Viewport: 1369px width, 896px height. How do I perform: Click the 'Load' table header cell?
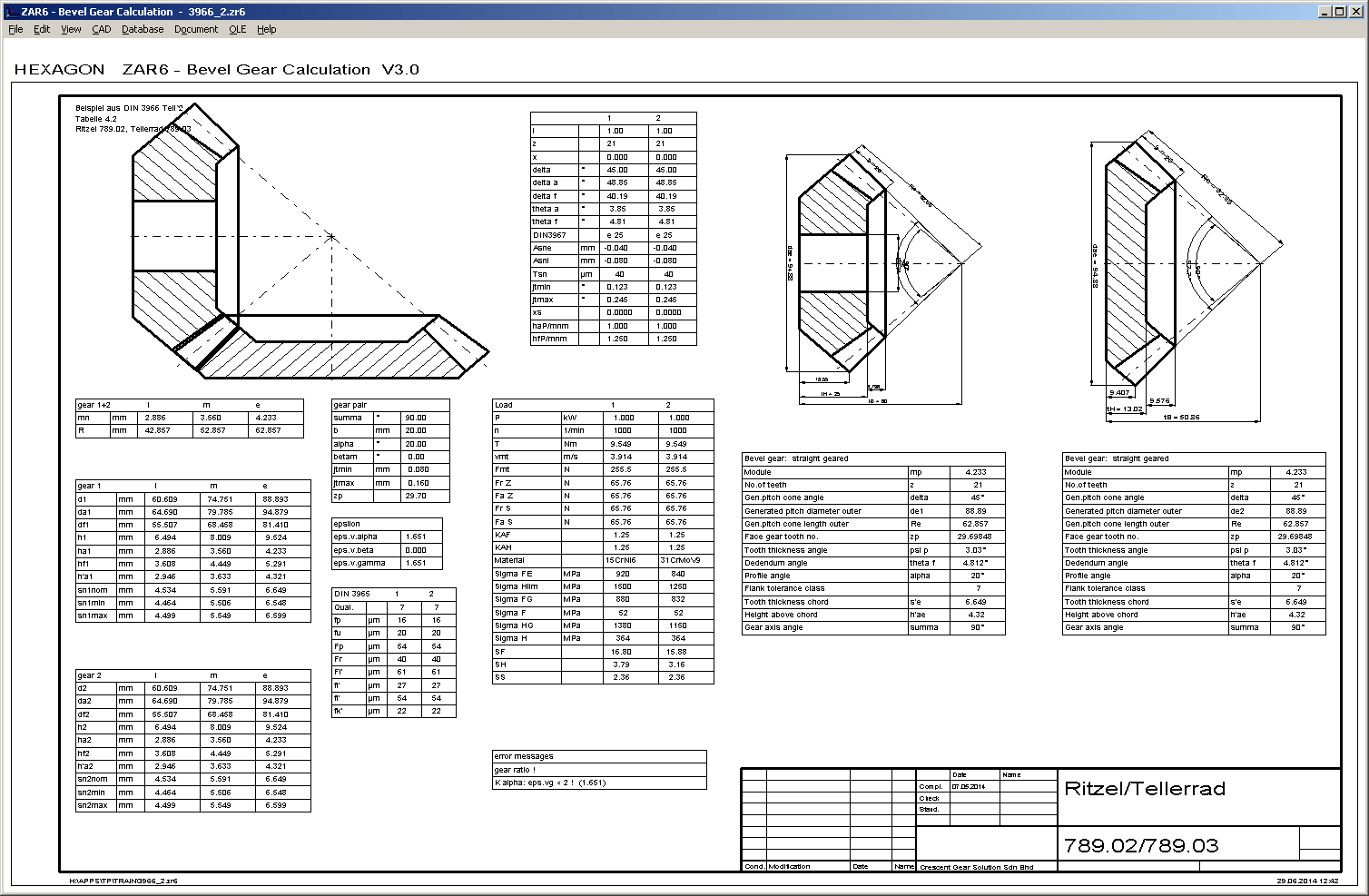pos(504,405)
